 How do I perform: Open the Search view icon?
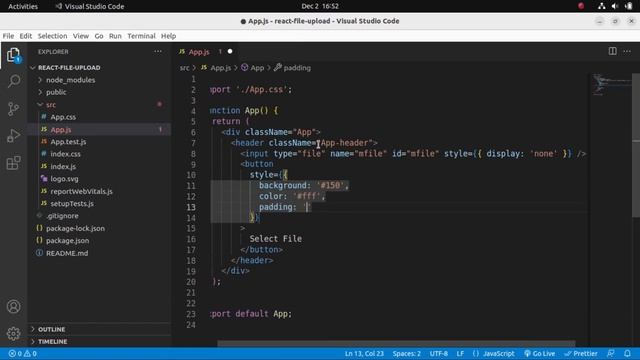(13, 81)
